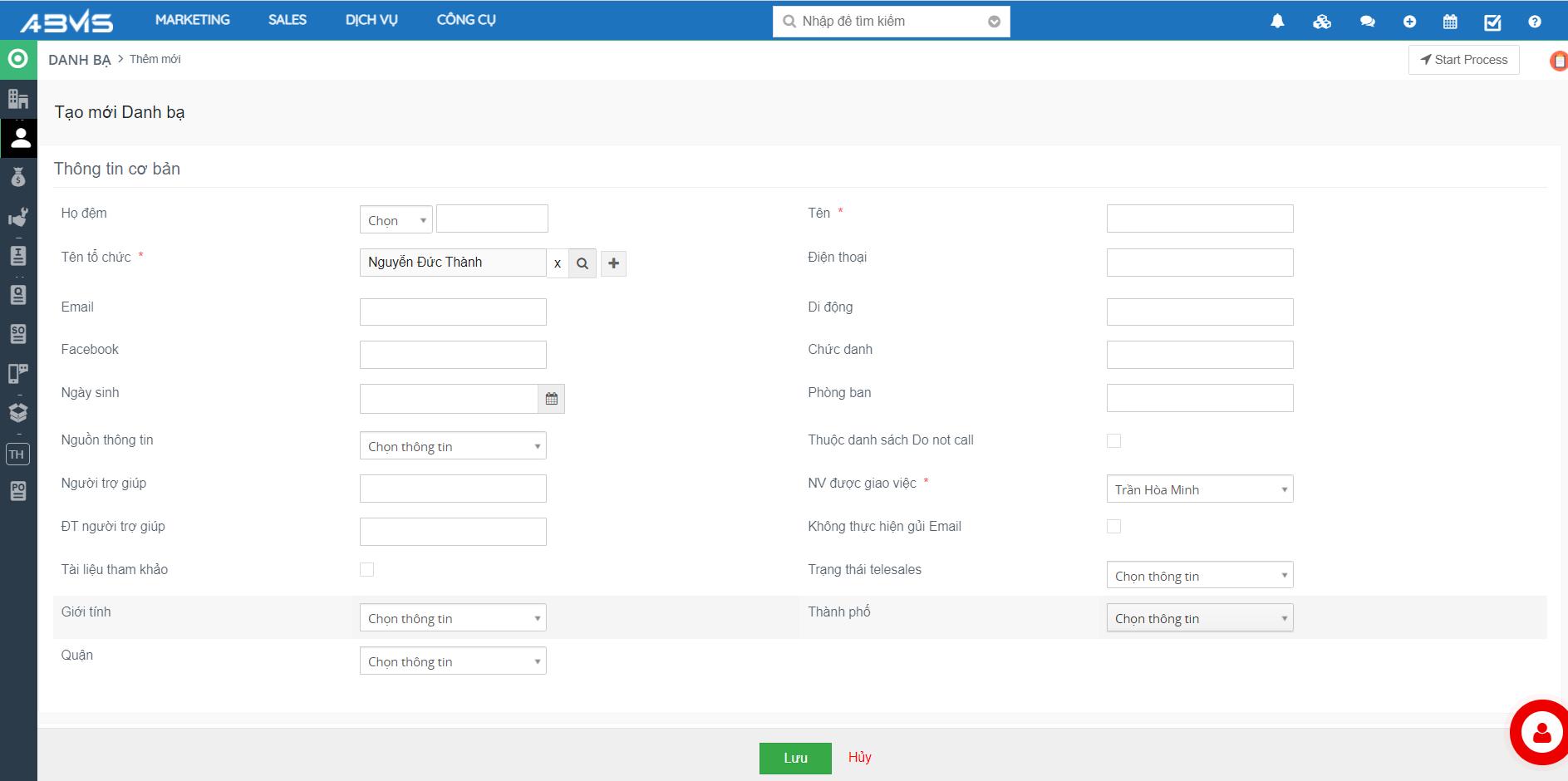This screenshot has width=1568, height=781.
Task: Check the Tài liệu tham khảo box
Action: click(366, 570)
